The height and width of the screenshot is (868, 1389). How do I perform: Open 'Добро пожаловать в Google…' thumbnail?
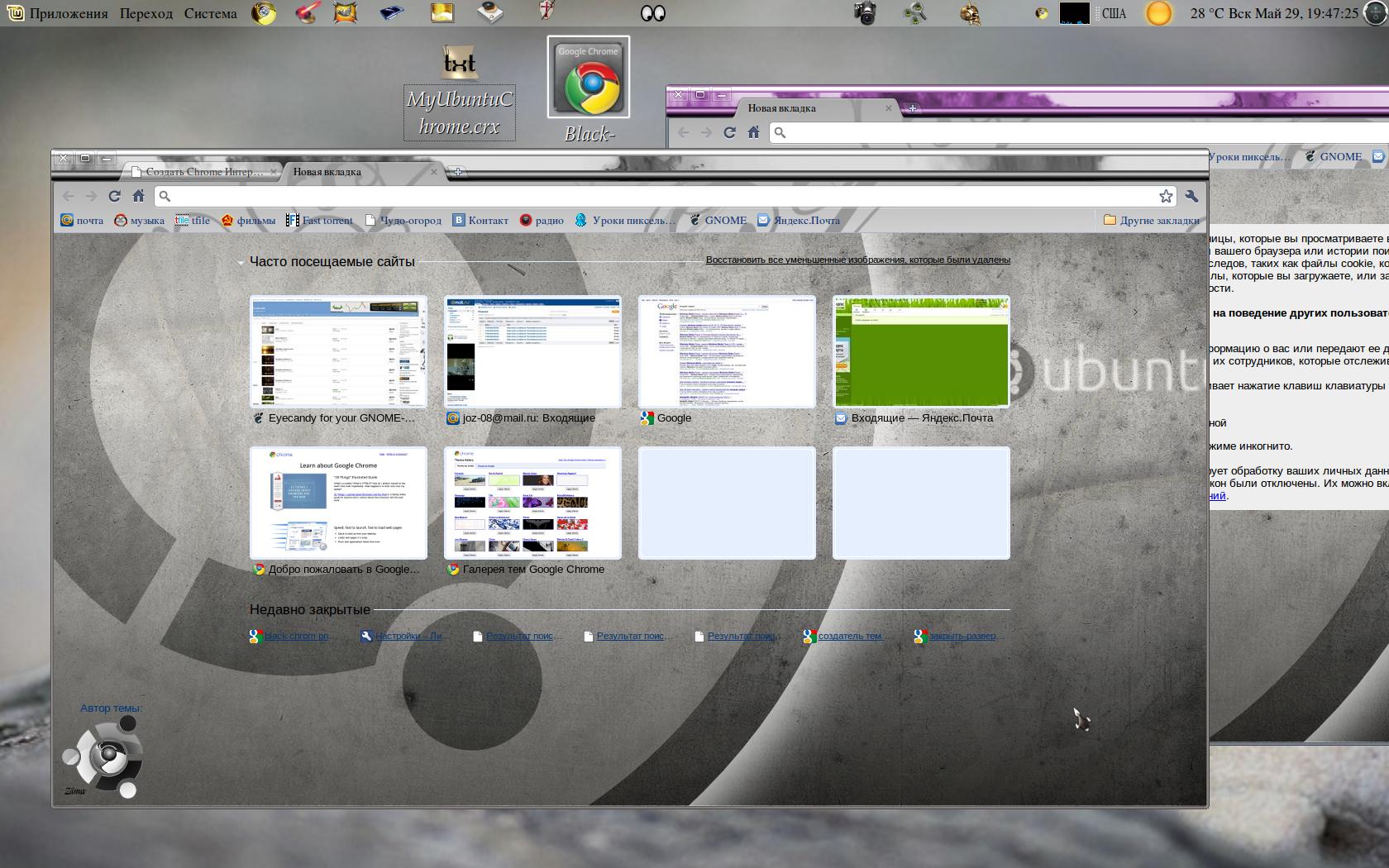click(x=338, y=503)
